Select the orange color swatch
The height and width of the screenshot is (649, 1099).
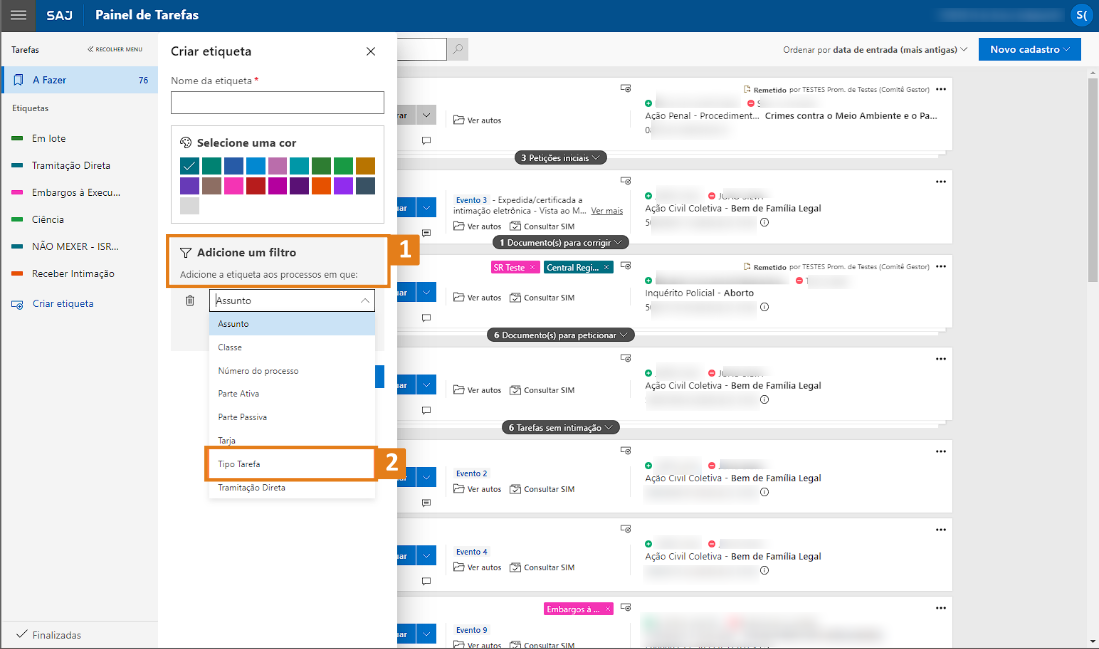coord(321,186)
